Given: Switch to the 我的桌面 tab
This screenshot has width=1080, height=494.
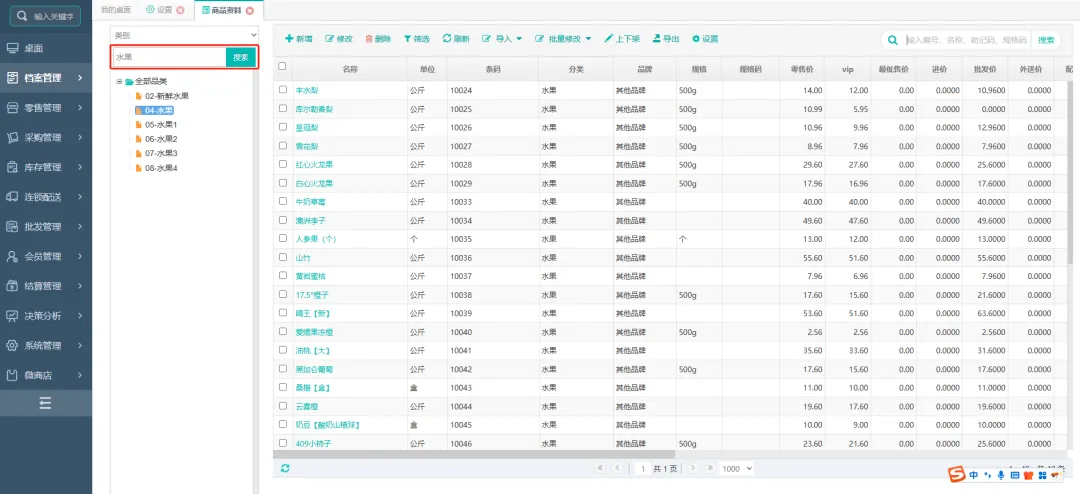Looking at the screenshot, I should (115, 9).
